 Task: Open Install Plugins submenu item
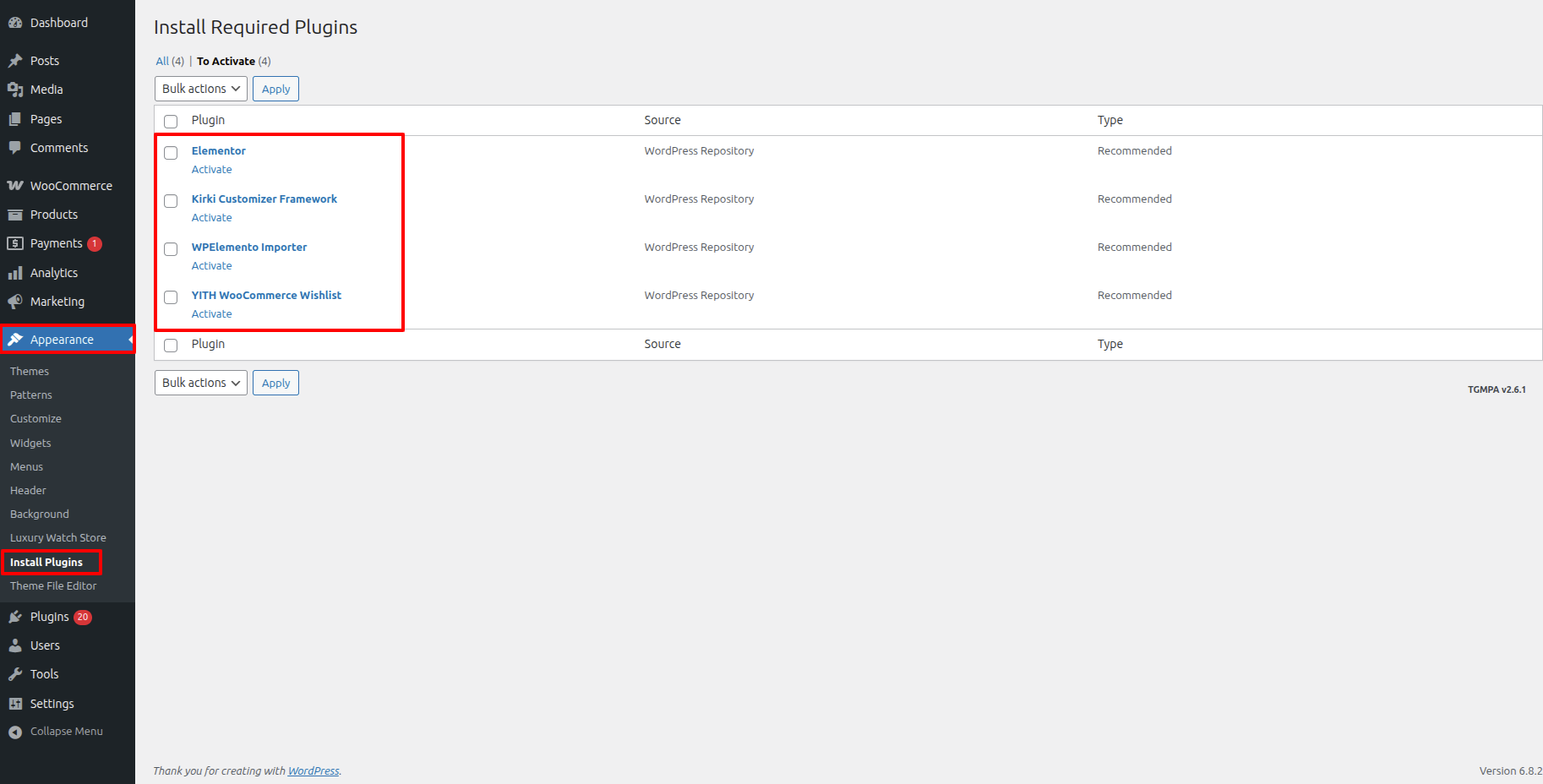pos(46,563)
